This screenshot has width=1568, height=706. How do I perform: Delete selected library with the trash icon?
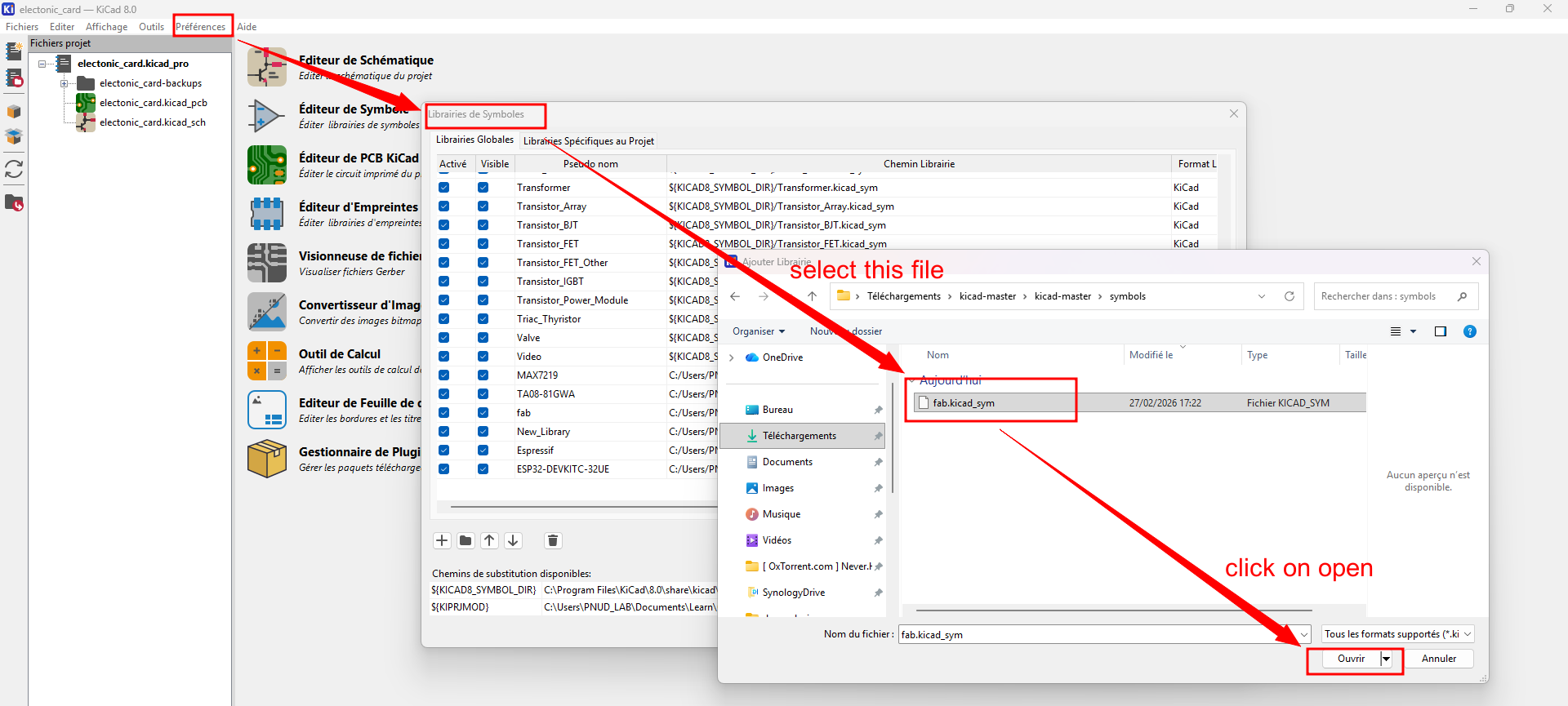(x=553, y=540)
